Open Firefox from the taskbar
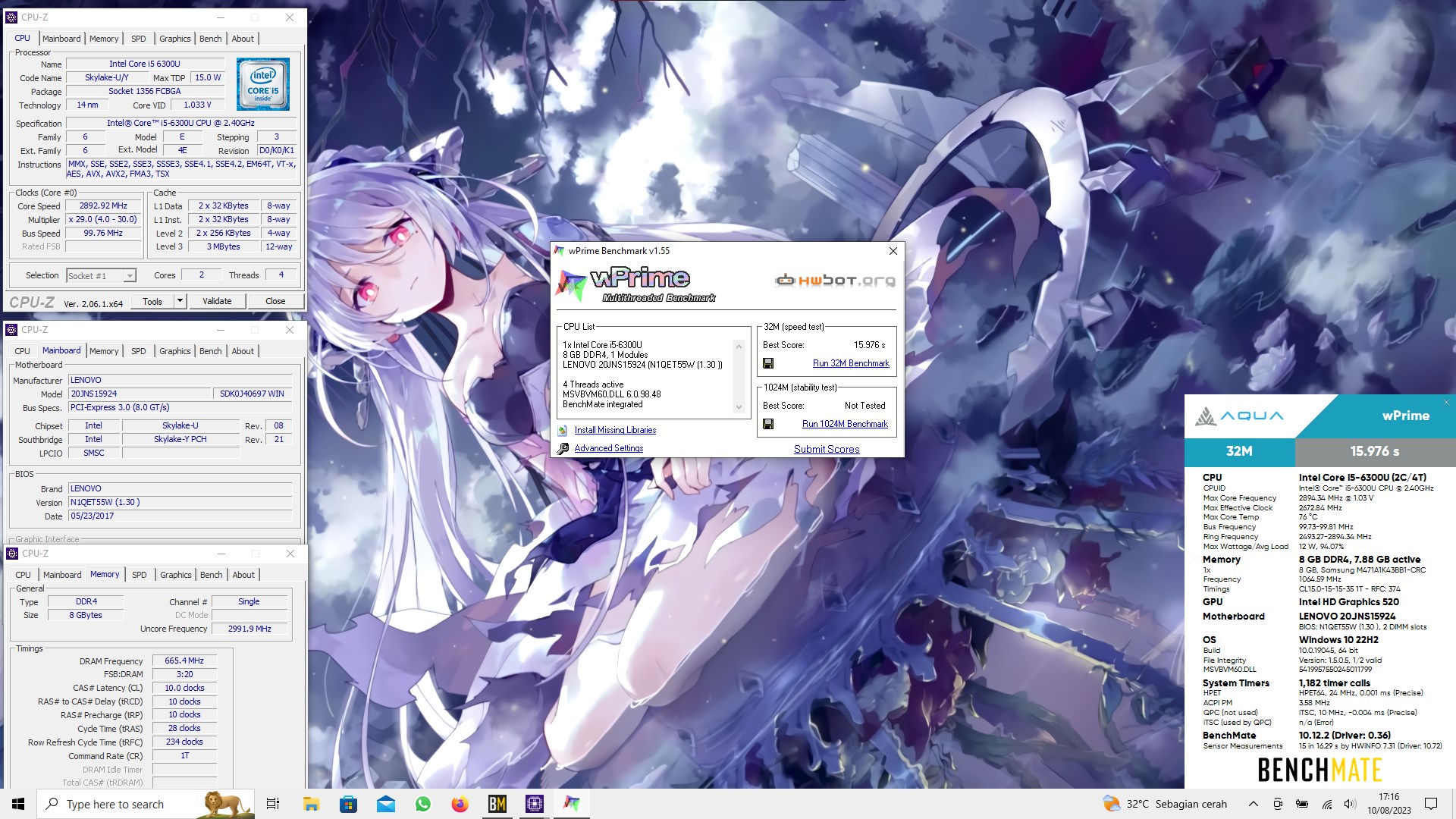 pyautogui.click(x=460, y=804)
